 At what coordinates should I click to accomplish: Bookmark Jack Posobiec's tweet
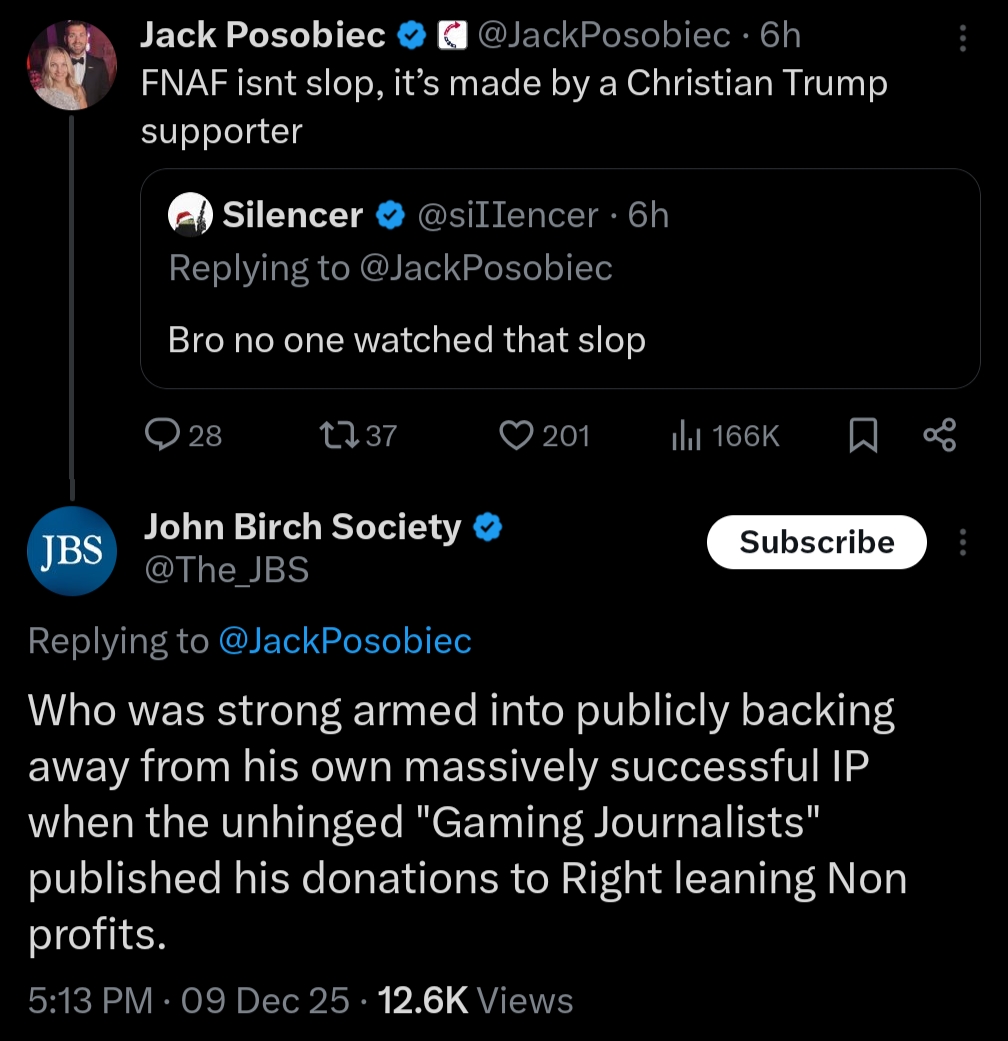click(863, 435)
